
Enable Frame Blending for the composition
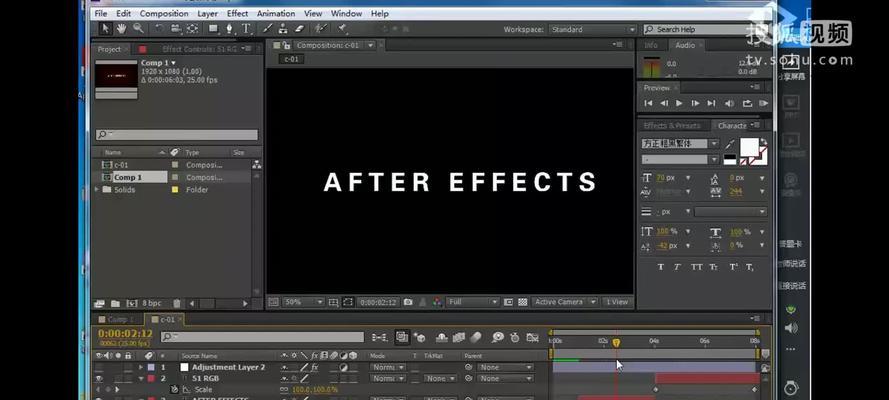pos(458,337)
